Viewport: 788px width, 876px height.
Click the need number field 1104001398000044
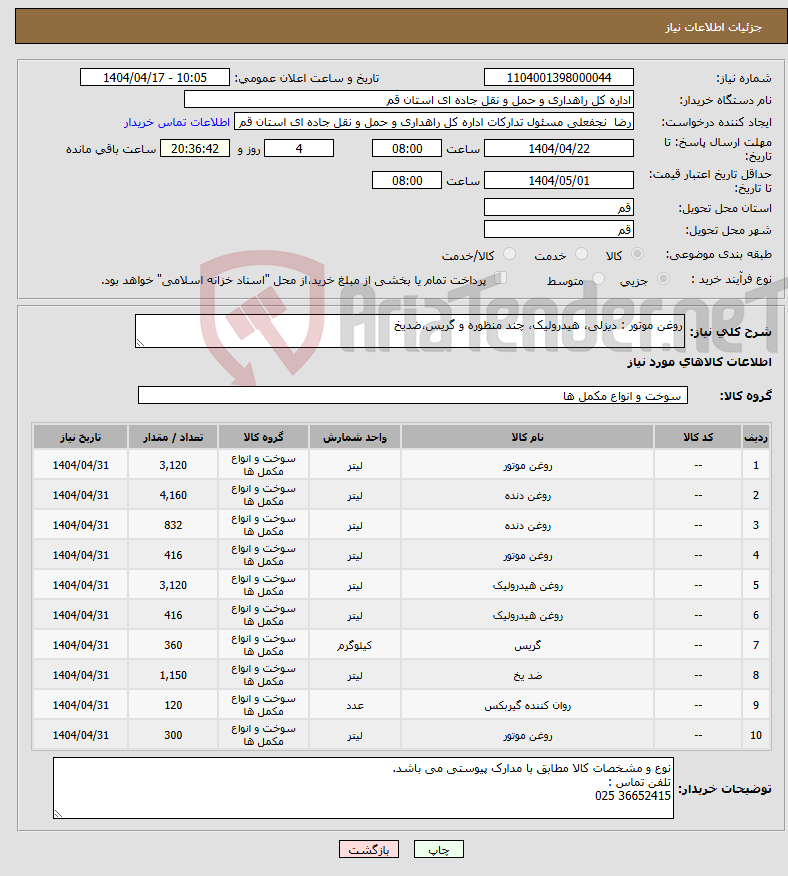pyautogui.click(x=559, y=77)
